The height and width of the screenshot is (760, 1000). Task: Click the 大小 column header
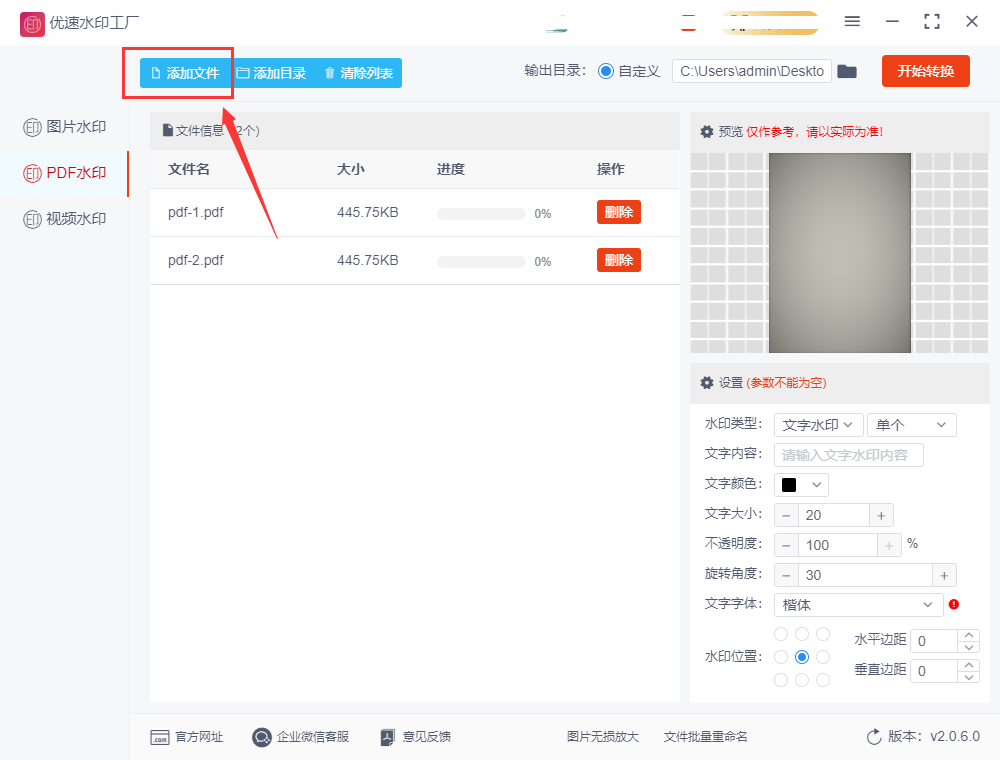pos(351,169)
